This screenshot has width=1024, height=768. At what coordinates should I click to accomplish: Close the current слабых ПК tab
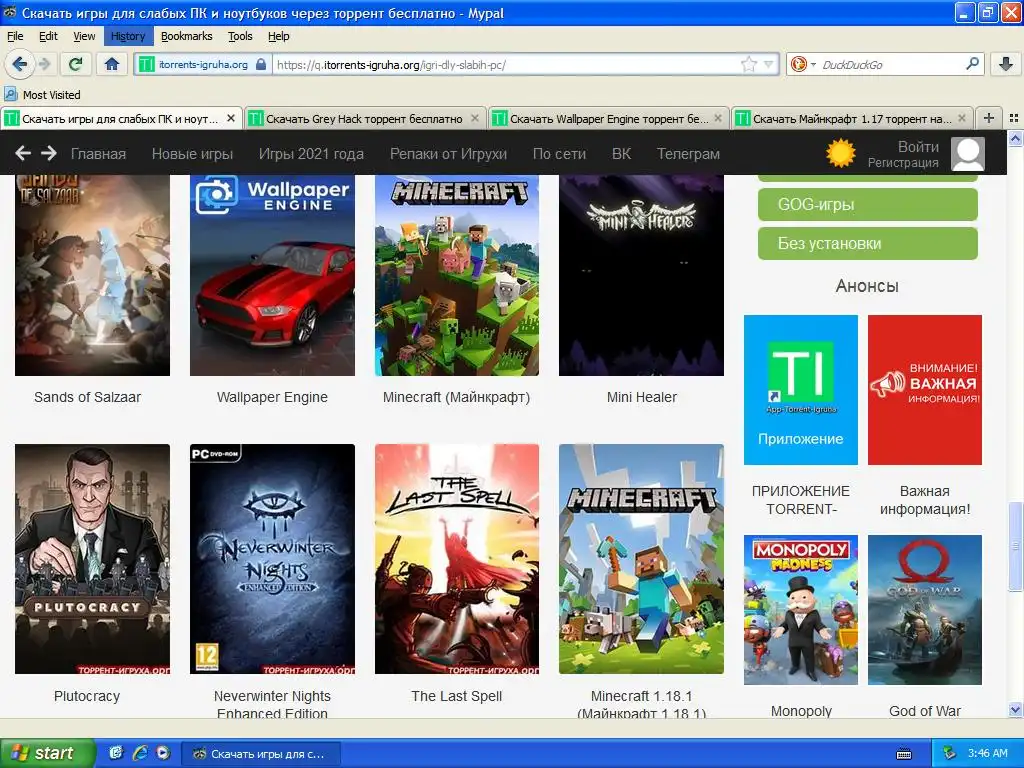(231, 118)
